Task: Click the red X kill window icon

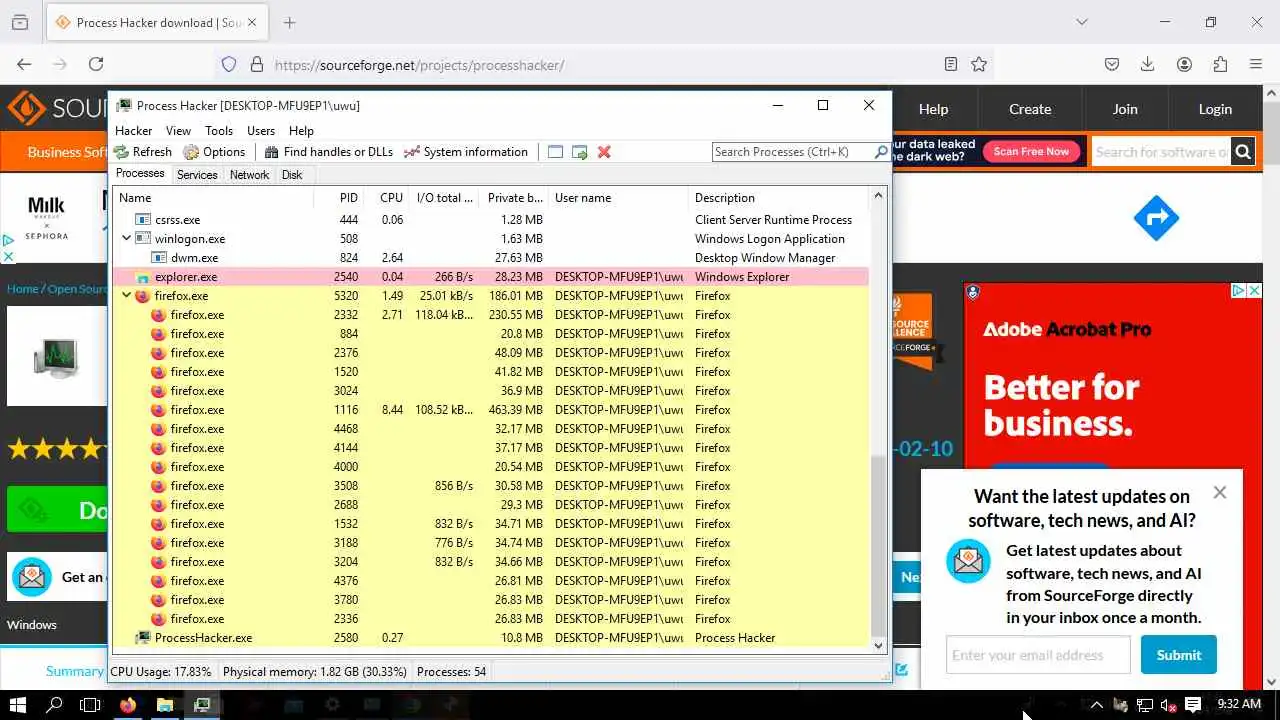Action: (x=604, y=152)
